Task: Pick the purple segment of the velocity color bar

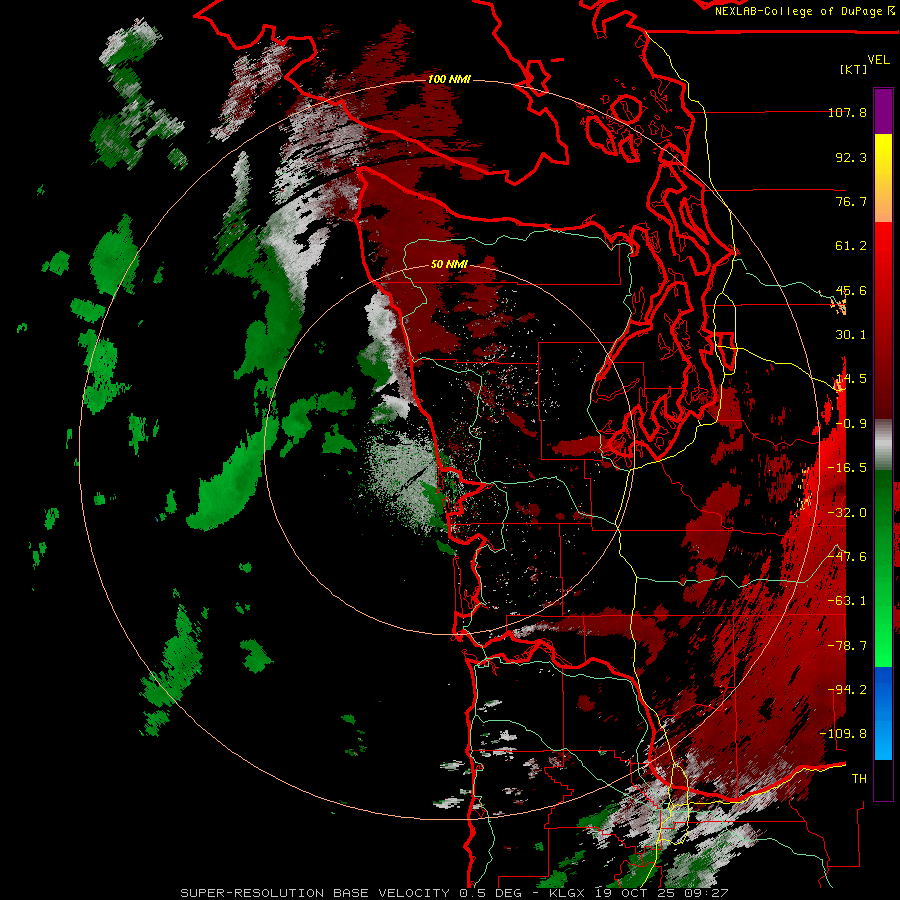Action: tap(883, 111)
